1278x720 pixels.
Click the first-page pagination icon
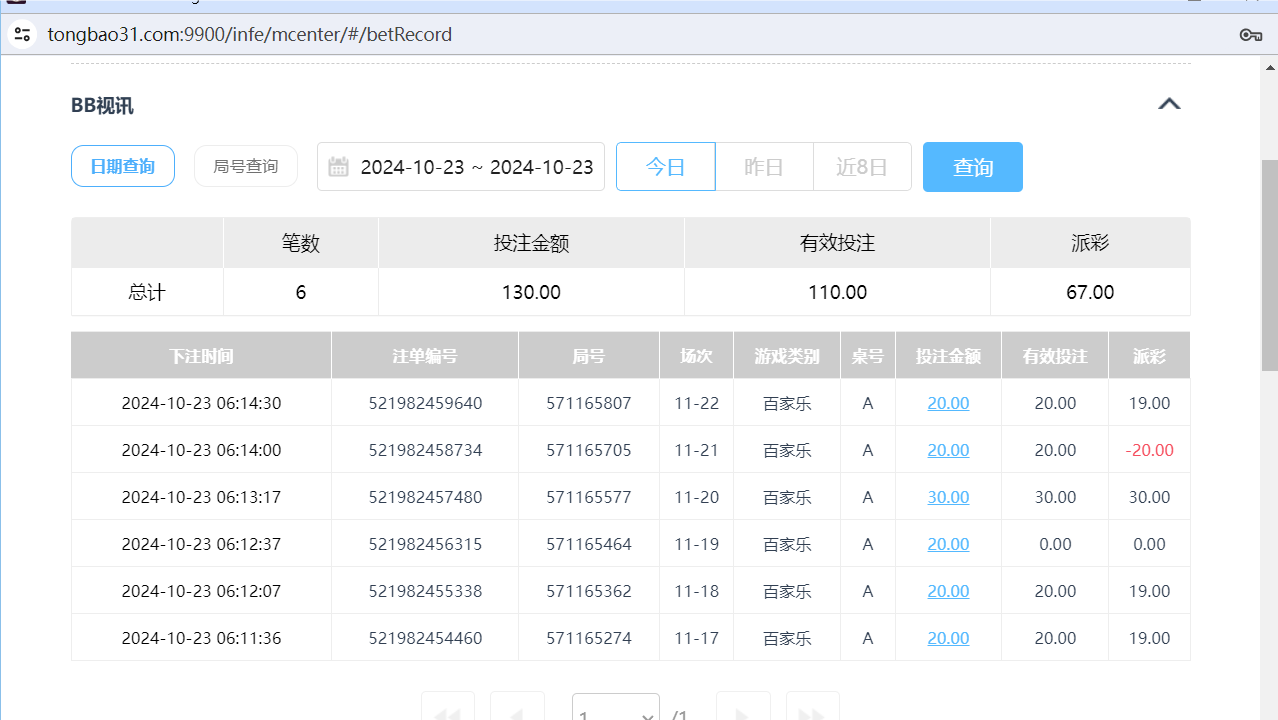tap(447, 712)
